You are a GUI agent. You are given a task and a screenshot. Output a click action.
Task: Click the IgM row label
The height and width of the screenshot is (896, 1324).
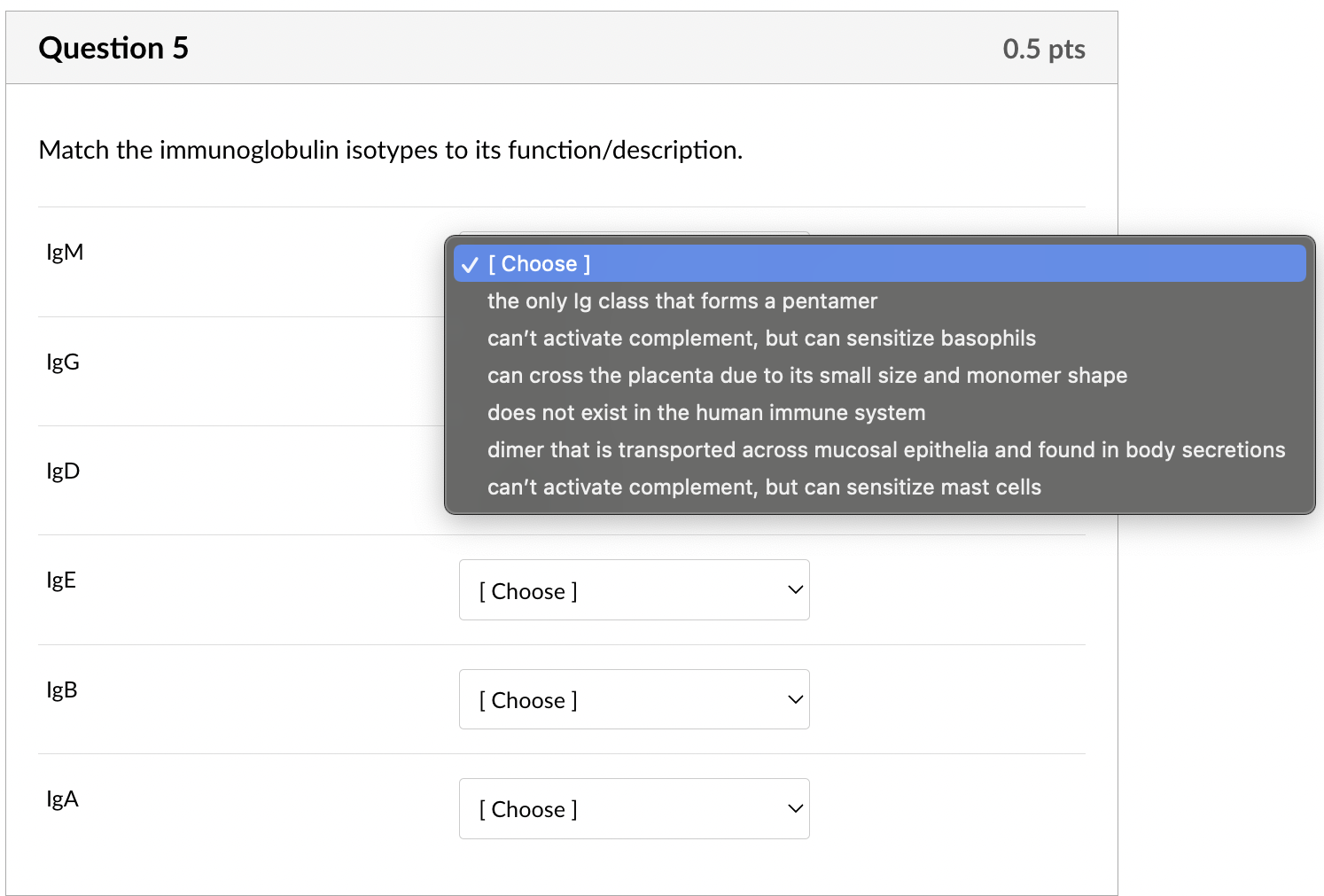(x=65, y=253)
